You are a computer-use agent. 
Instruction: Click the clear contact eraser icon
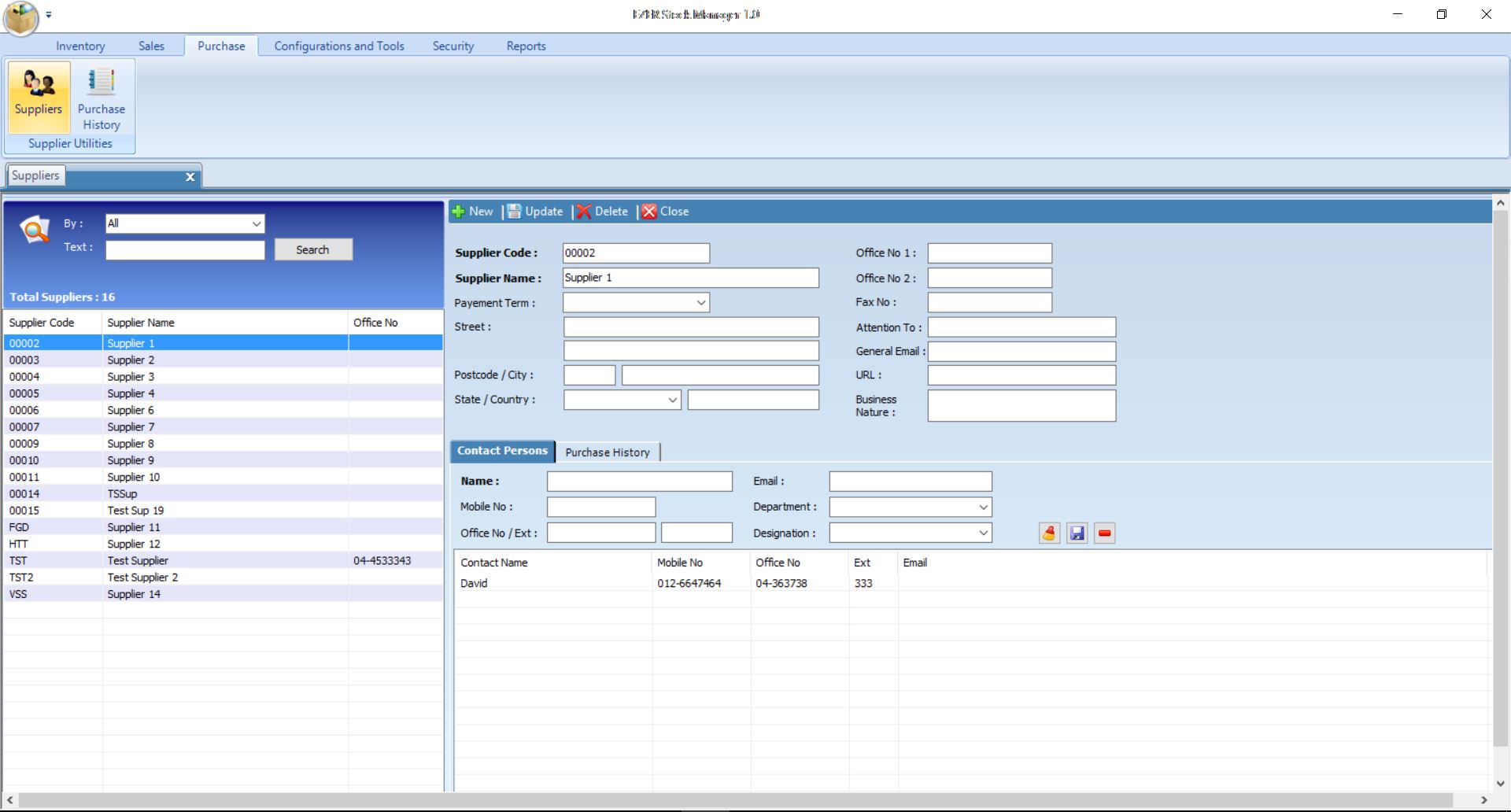tap(1049, 533)
